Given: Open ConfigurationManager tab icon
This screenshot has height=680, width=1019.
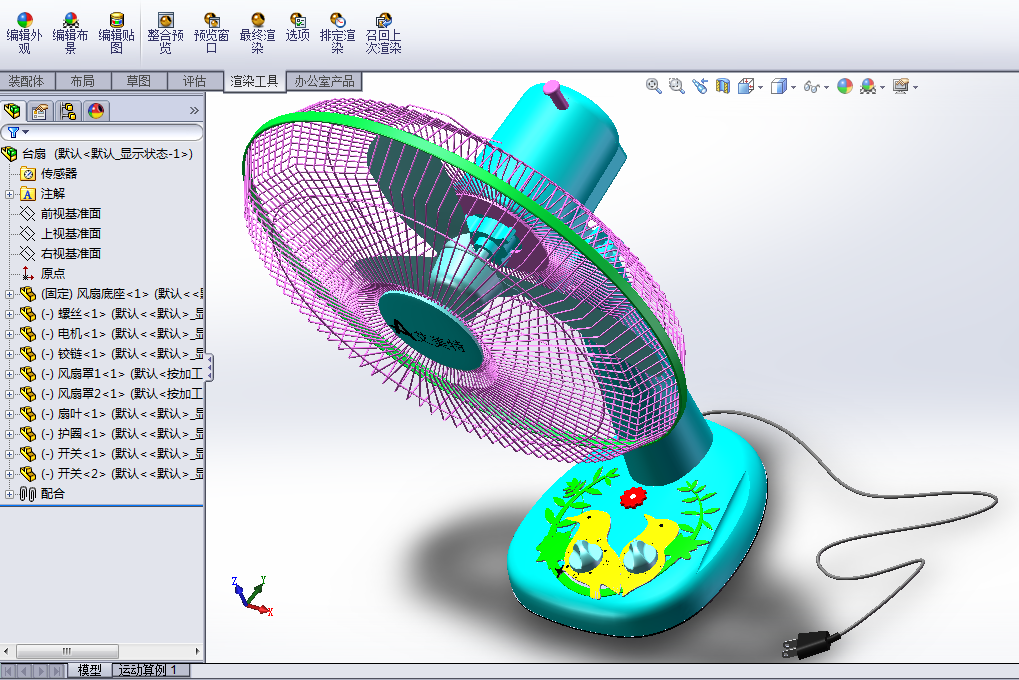Looking at the screenshot, I should pyautogui.click(x=68, y=111).
